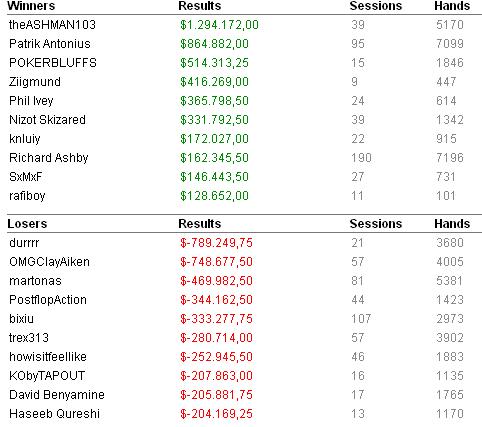Select the $1.294.172,00 result value
The image size is (482, 427).
coord(219,25)
